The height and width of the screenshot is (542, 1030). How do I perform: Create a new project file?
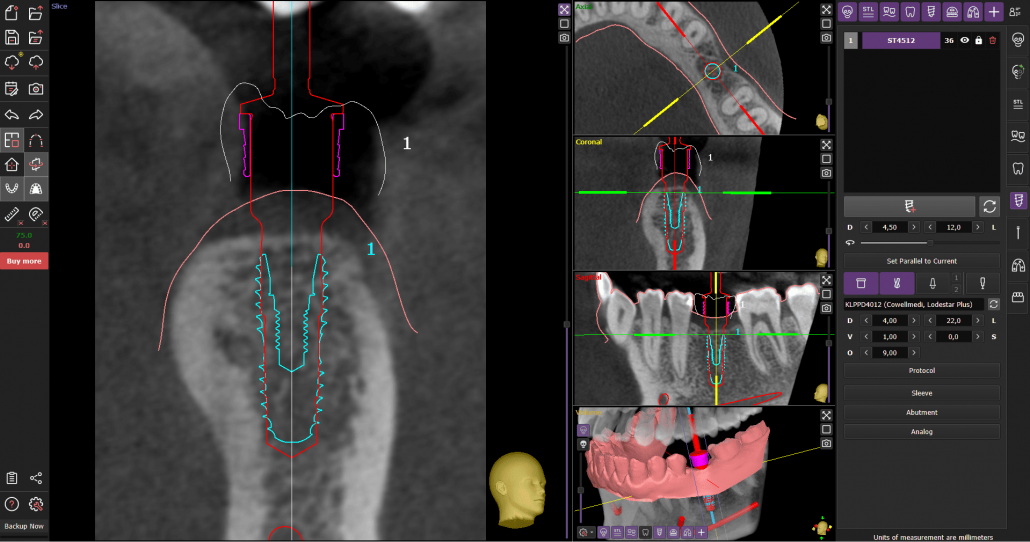[x=12, y=12]
